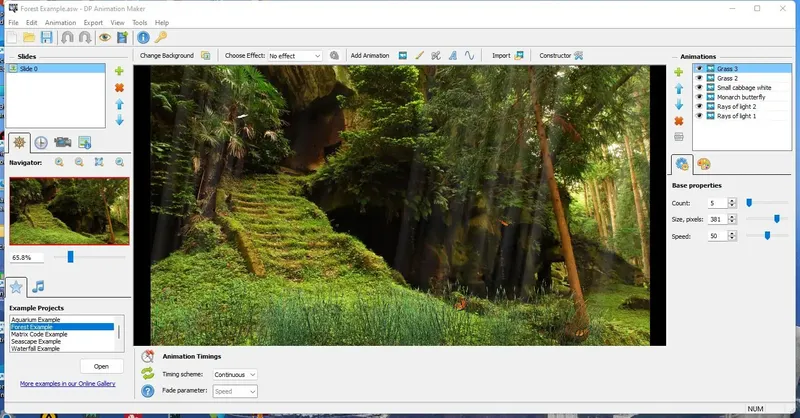Open the music note tab
Viewport: 800px width, 418px height.
pos(38,287)
